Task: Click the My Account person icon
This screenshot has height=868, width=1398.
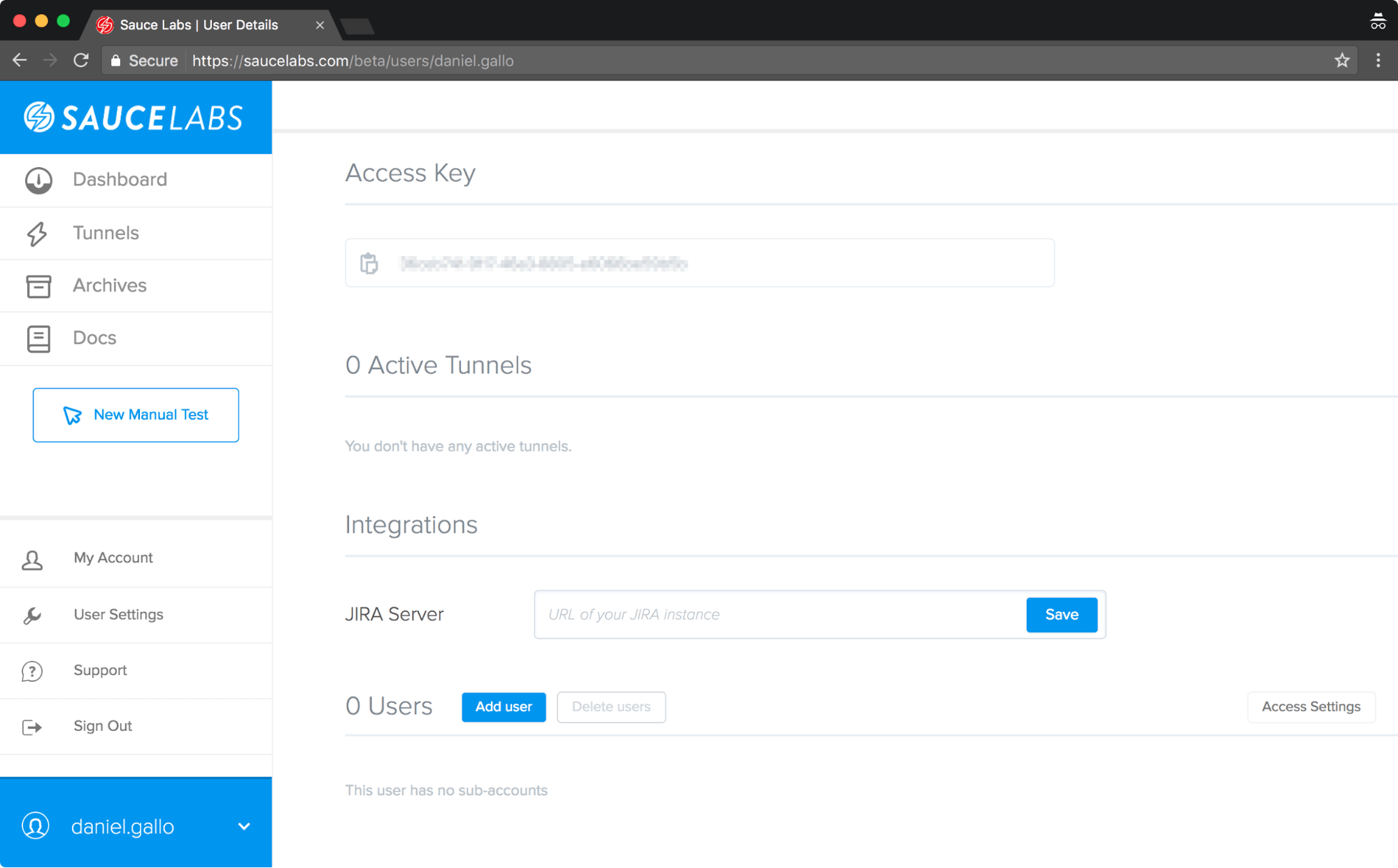Action: 32,560
